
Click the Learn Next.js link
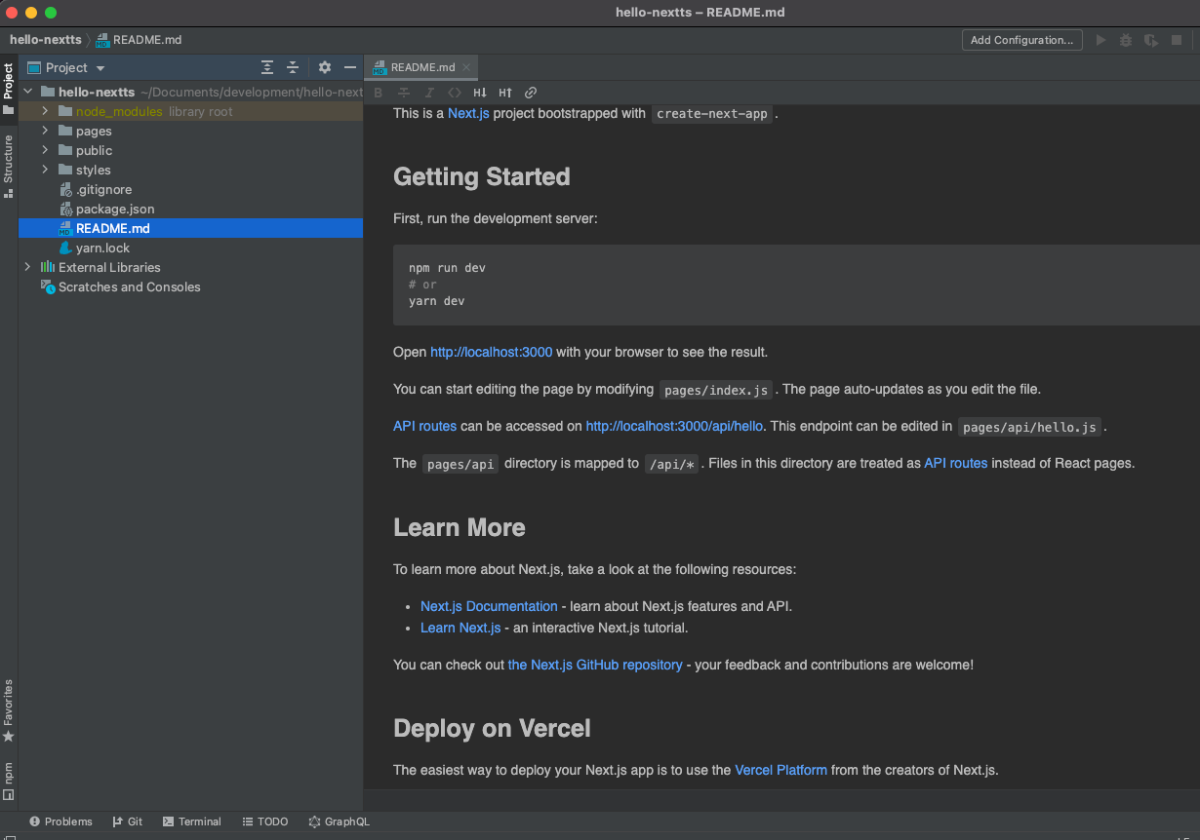coord(460,628)
